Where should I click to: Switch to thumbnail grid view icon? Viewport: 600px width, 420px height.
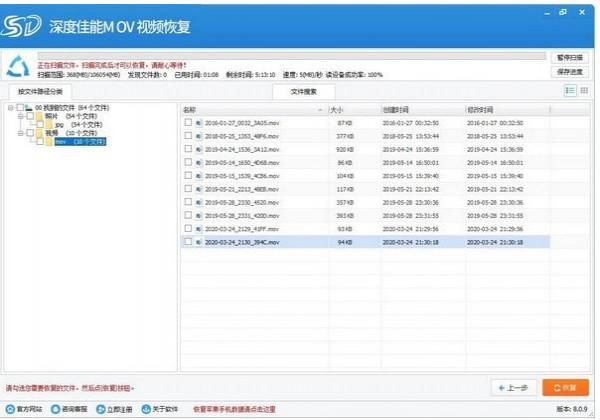point(584,90)
